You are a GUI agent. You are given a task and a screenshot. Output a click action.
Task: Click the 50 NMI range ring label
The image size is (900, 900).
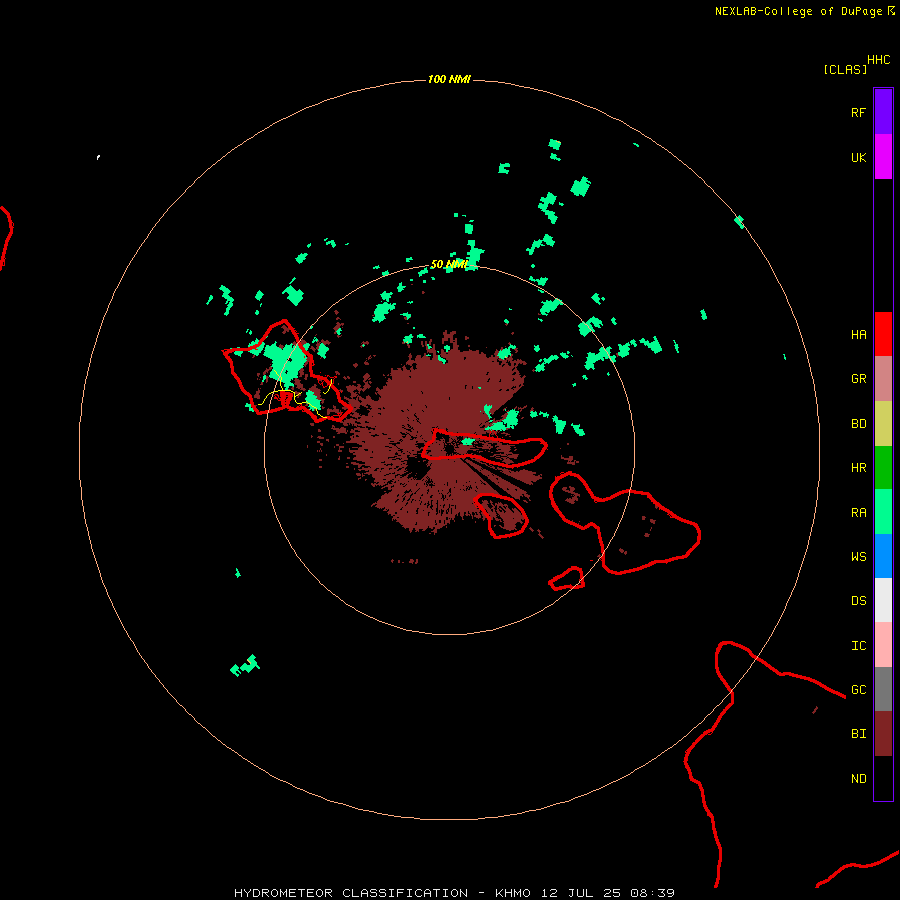[449, 264]
